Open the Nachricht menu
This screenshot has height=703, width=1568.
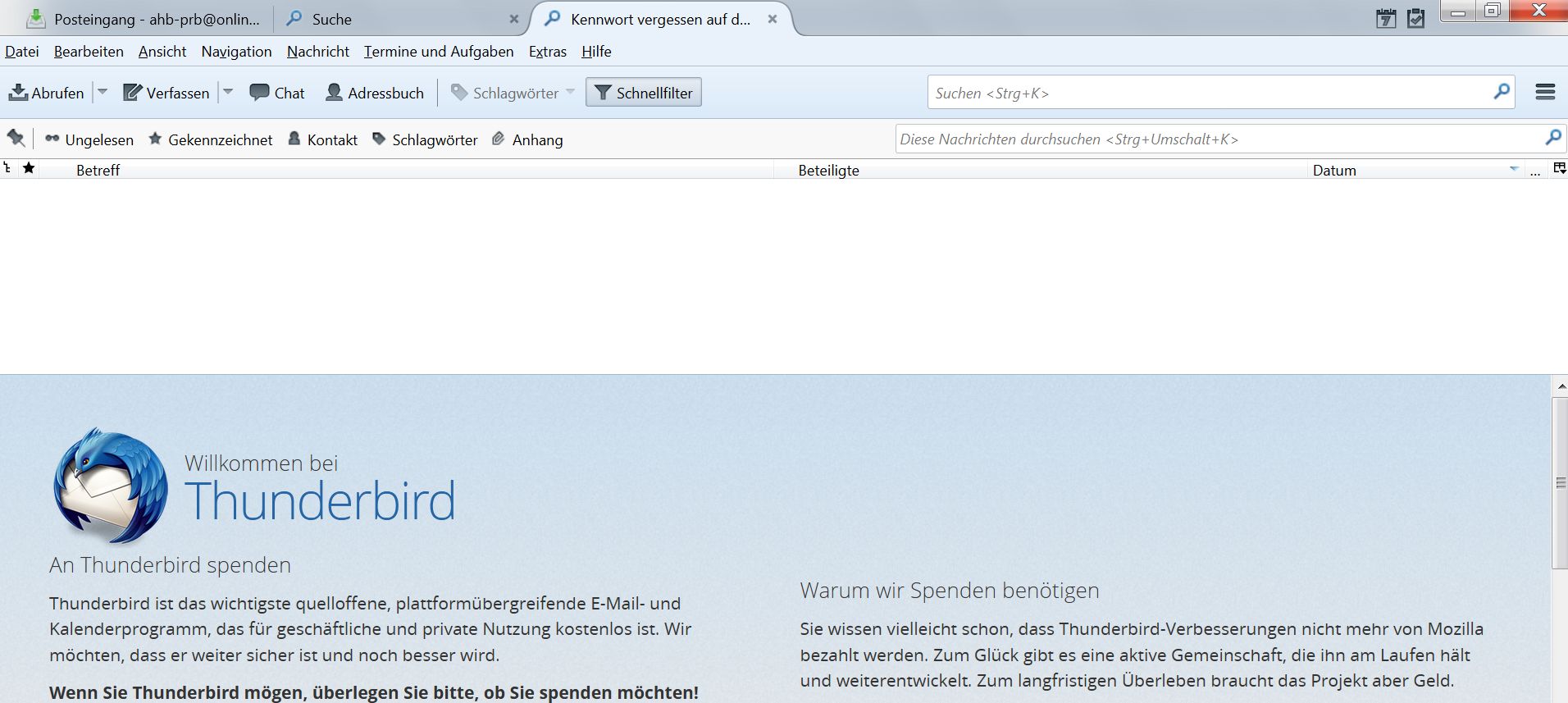318,52
